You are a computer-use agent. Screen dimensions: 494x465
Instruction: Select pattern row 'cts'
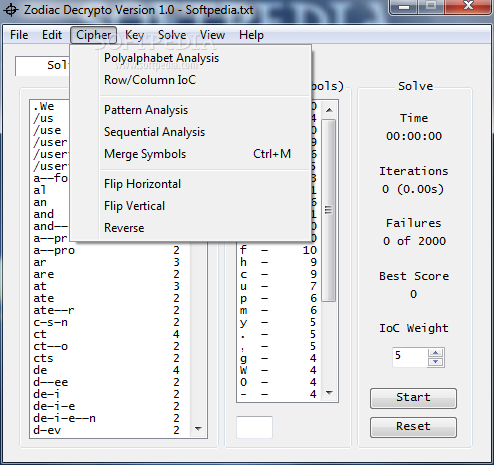pos(110,358)
